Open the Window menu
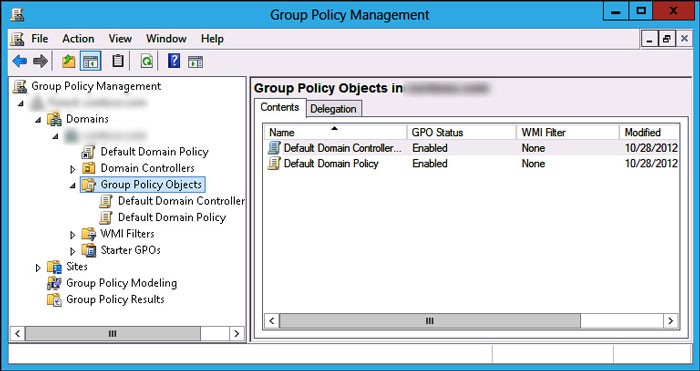700x371 pixels. coord(166,39)
